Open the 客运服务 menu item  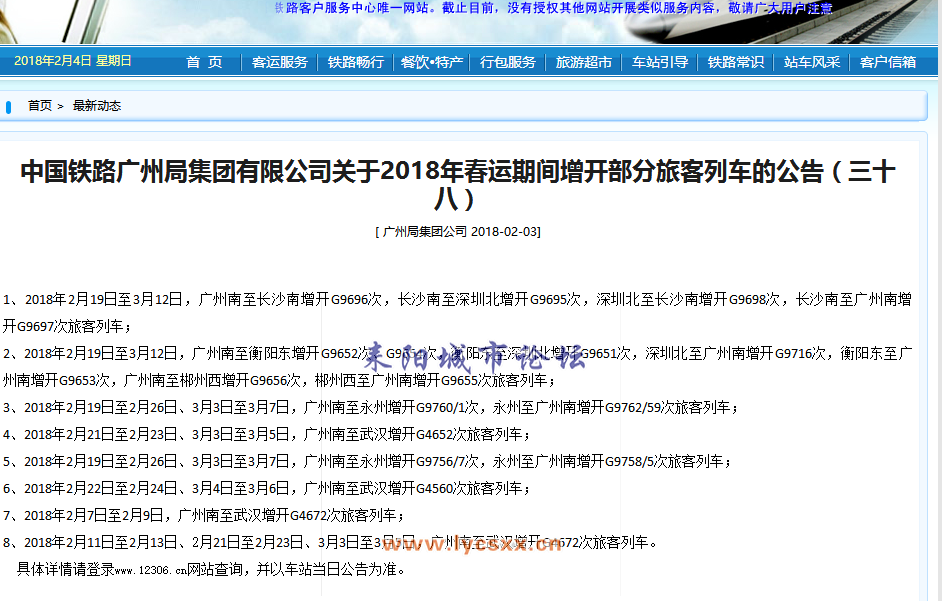[279, 62]
